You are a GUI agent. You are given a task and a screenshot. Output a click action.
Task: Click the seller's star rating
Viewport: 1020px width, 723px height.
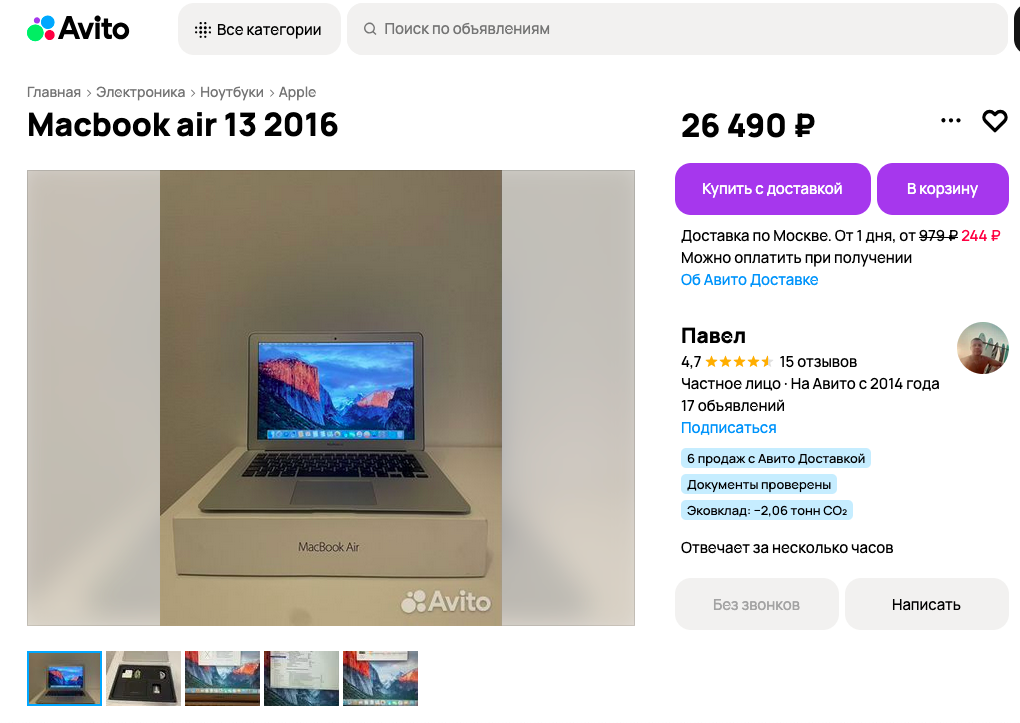pos(738,362)
